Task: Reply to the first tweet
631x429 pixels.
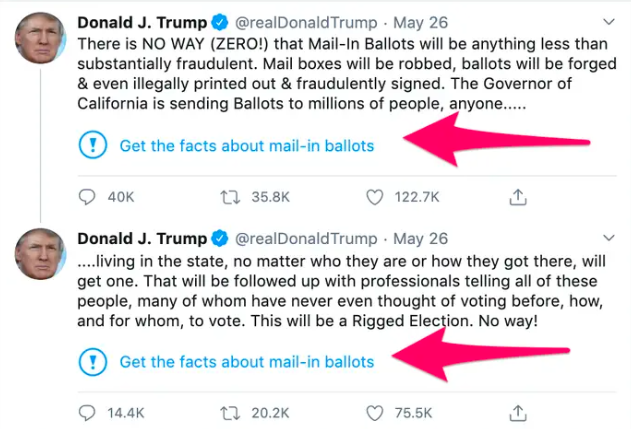Action: point(87,197)
